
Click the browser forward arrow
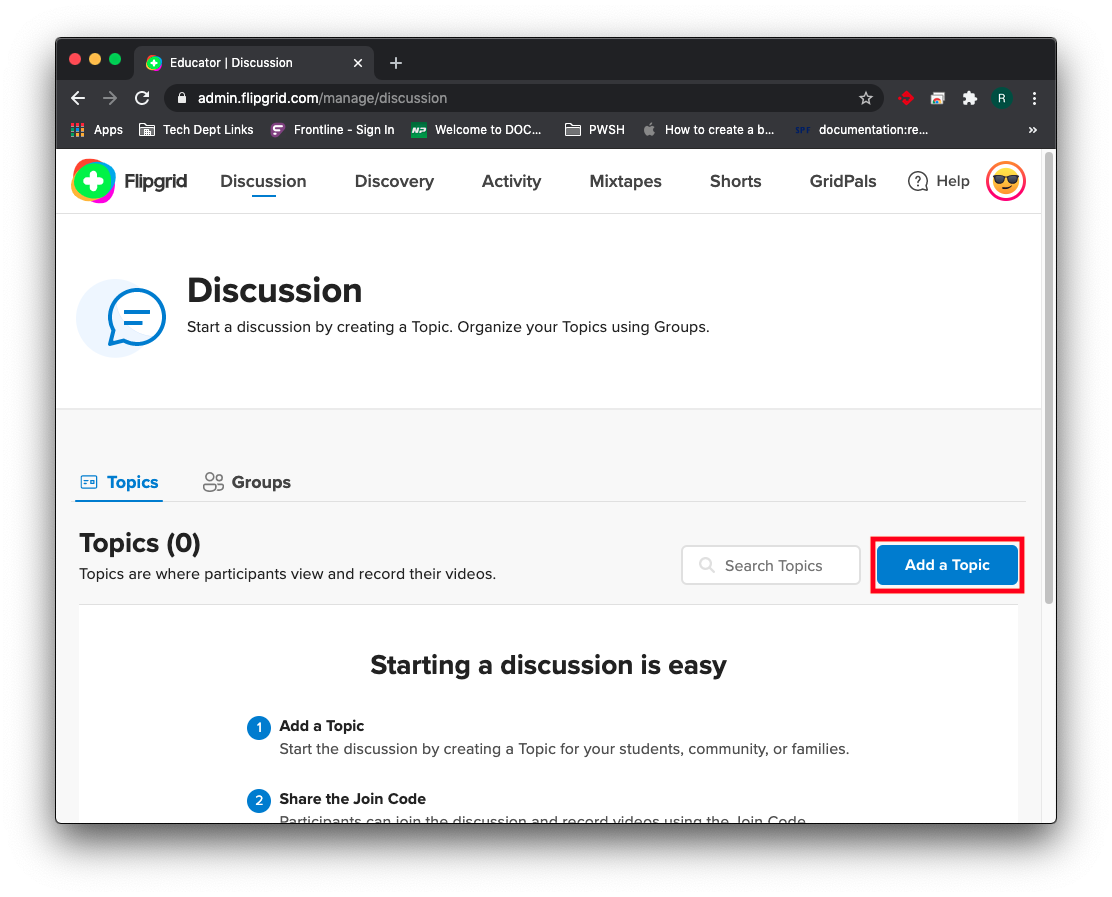(x=110, y=98)
